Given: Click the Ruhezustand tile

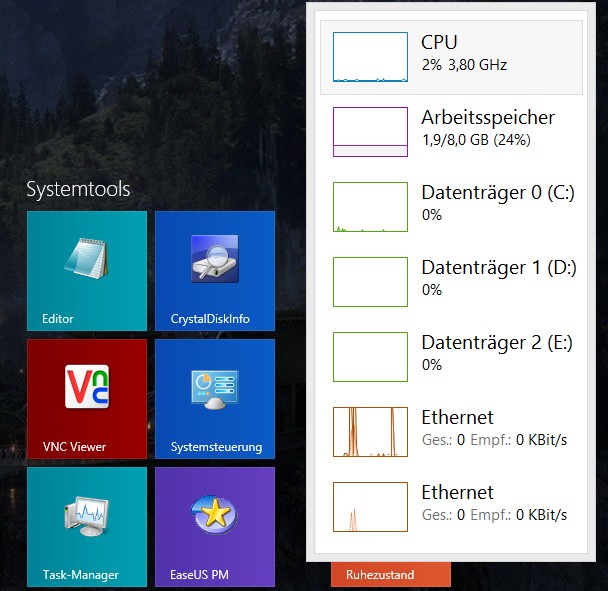Looking at the screenshot, I should click(391, 574).
